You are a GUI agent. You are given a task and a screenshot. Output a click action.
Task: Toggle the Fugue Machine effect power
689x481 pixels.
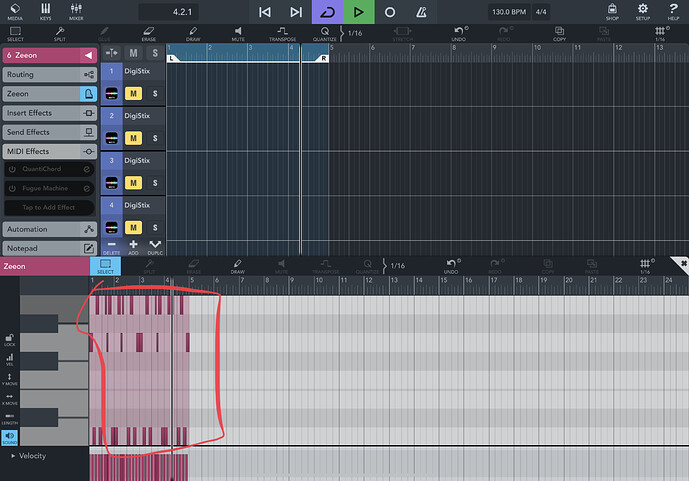point(12,188)
